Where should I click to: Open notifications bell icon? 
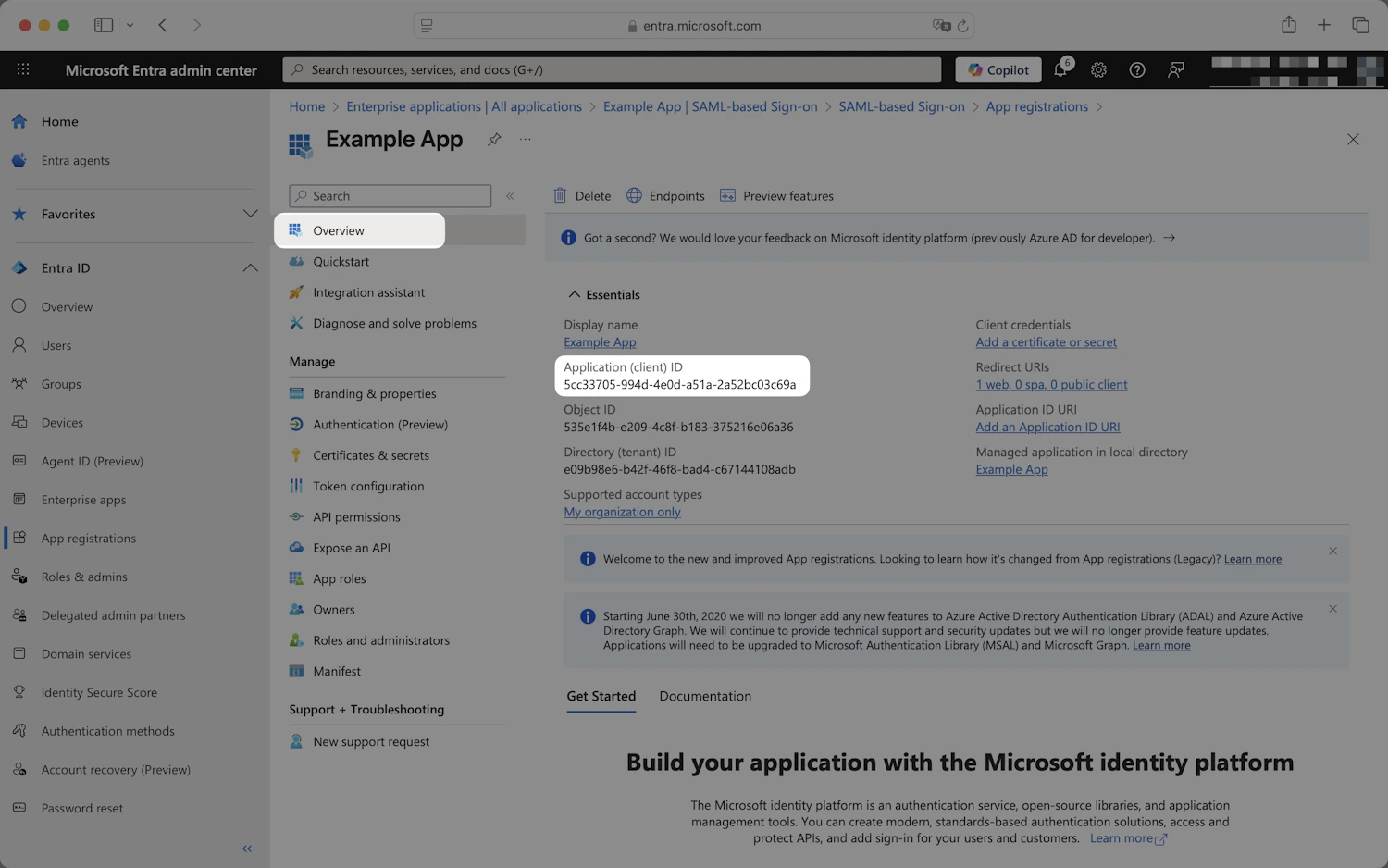click(x=1060, y=69)
